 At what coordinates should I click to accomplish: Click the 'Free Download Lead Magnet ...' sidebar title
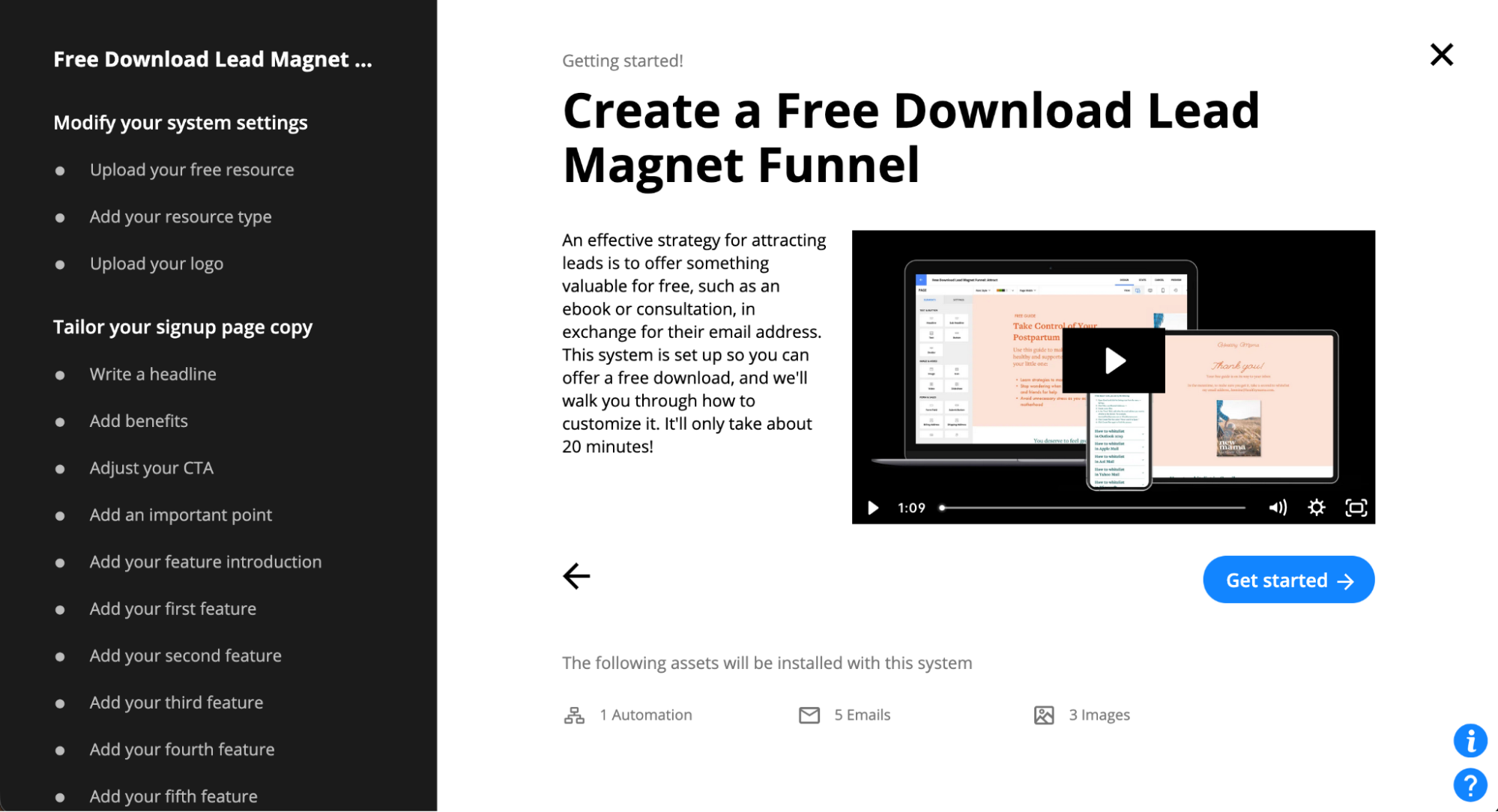[213, 59]
